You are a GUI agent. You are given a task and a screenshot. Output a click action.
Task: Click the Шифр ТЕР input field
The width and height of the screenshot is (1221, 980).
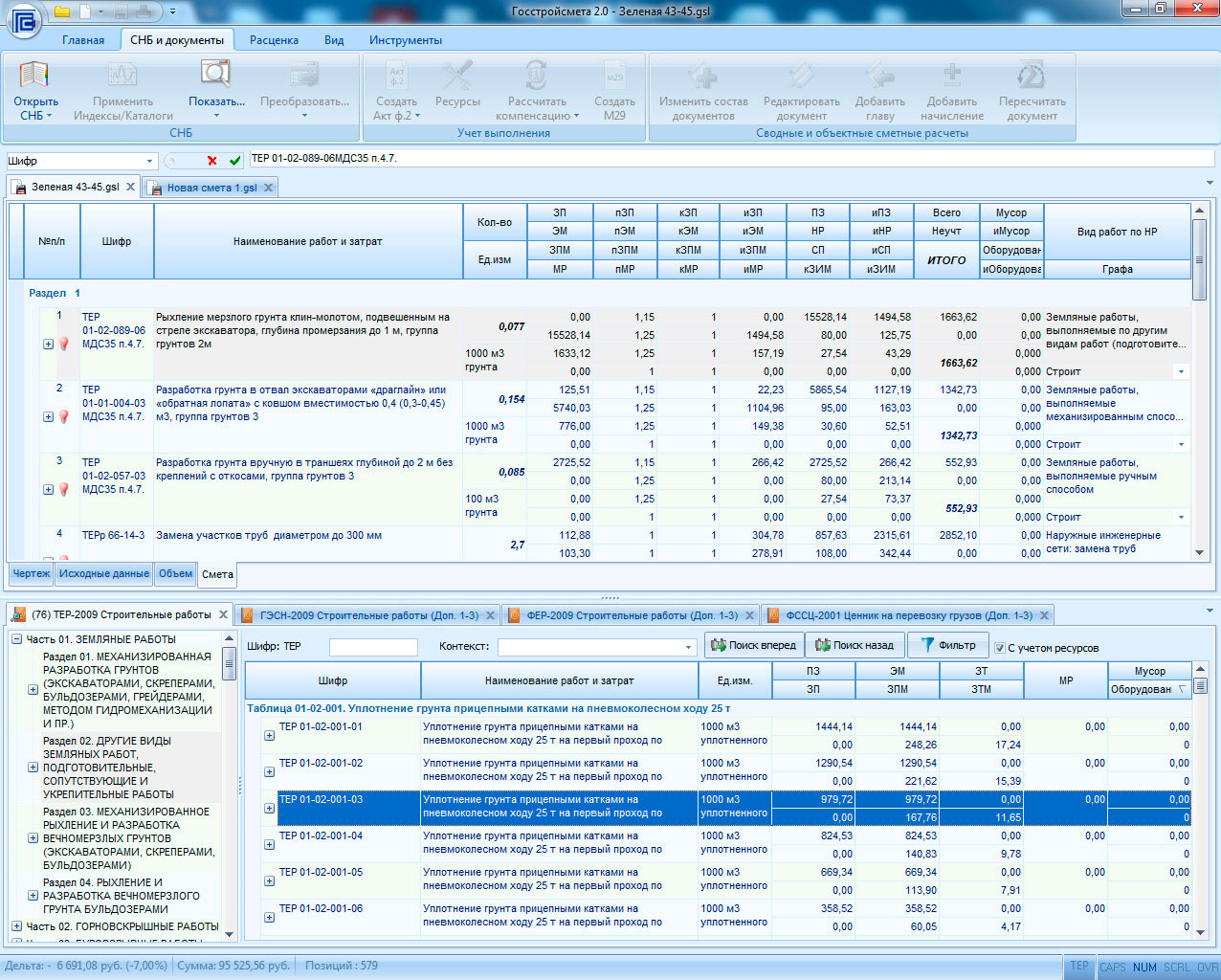373,648
